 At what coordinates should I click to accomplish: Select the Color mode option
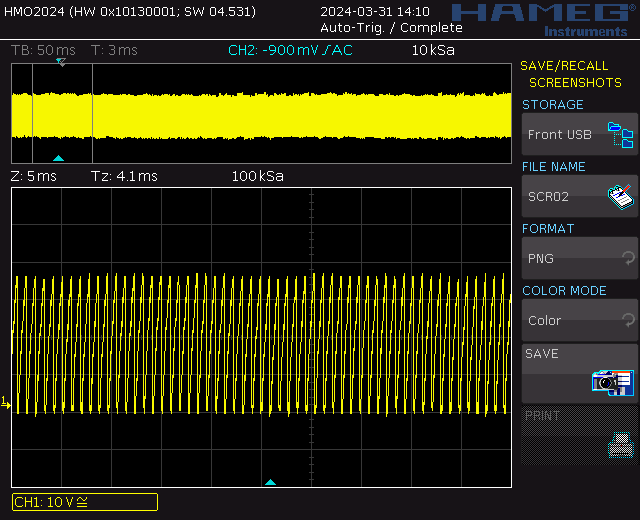point(580,320)
